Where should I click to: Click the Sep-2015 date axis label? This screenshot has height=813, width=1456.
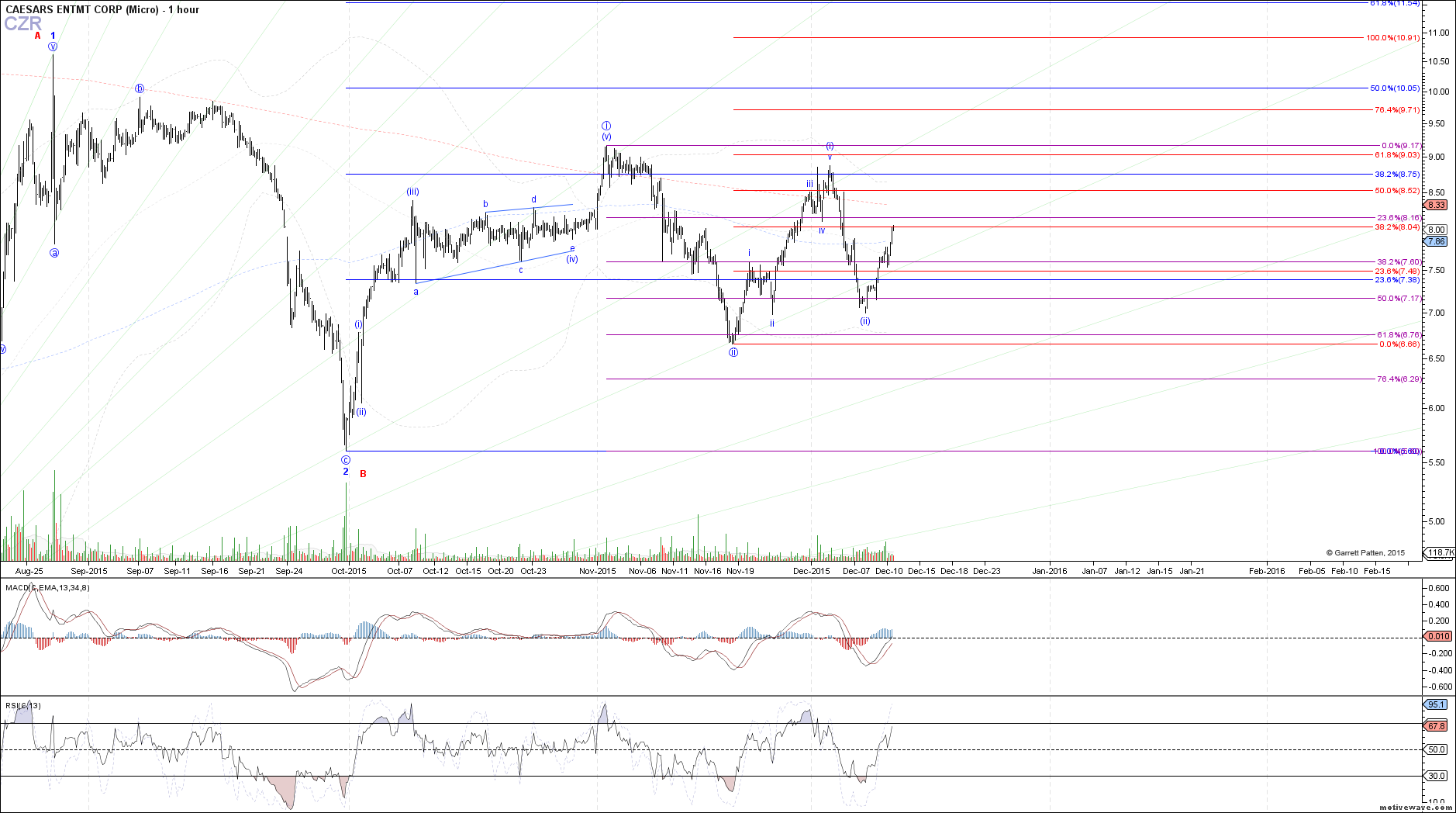pyautogui.click(x=89, y=571)
